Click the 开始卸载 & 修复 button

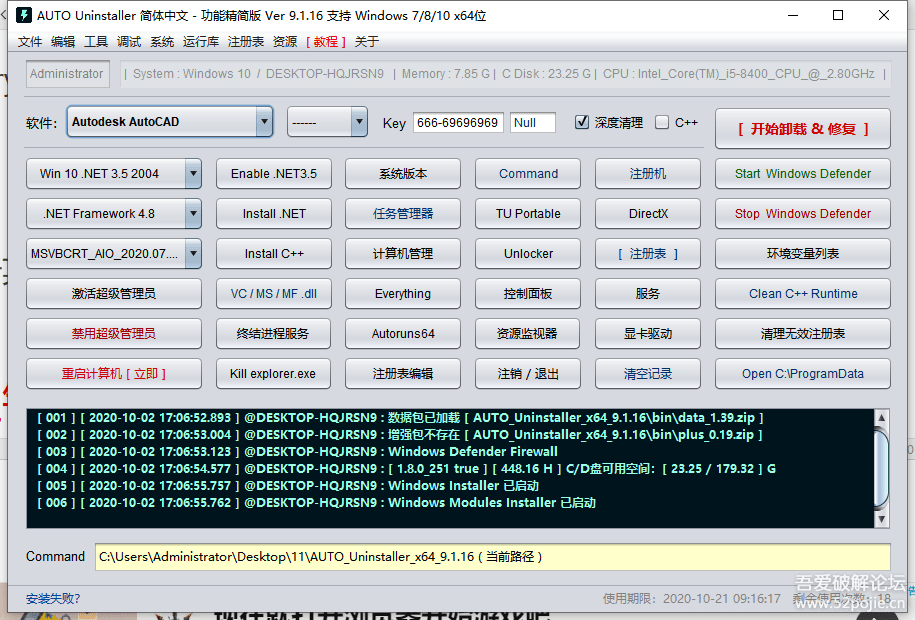[803, 128]
